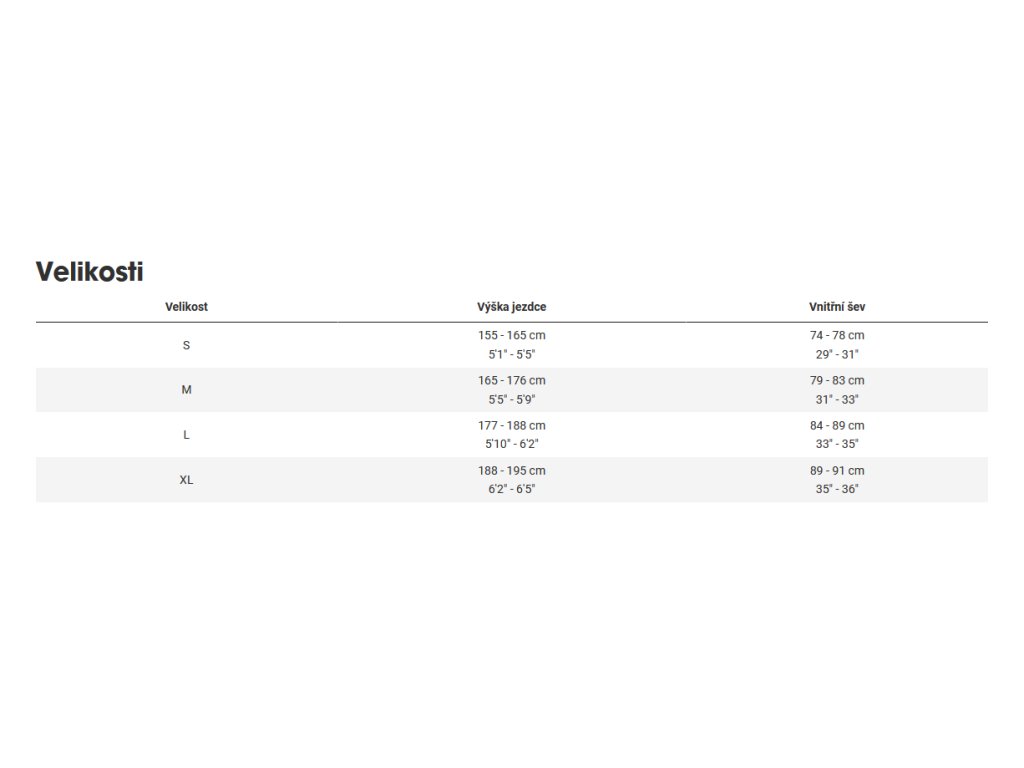1024x768 pixels.
Task: Click inseam value 74 - 78 cm
Action: tap(837, 336)
